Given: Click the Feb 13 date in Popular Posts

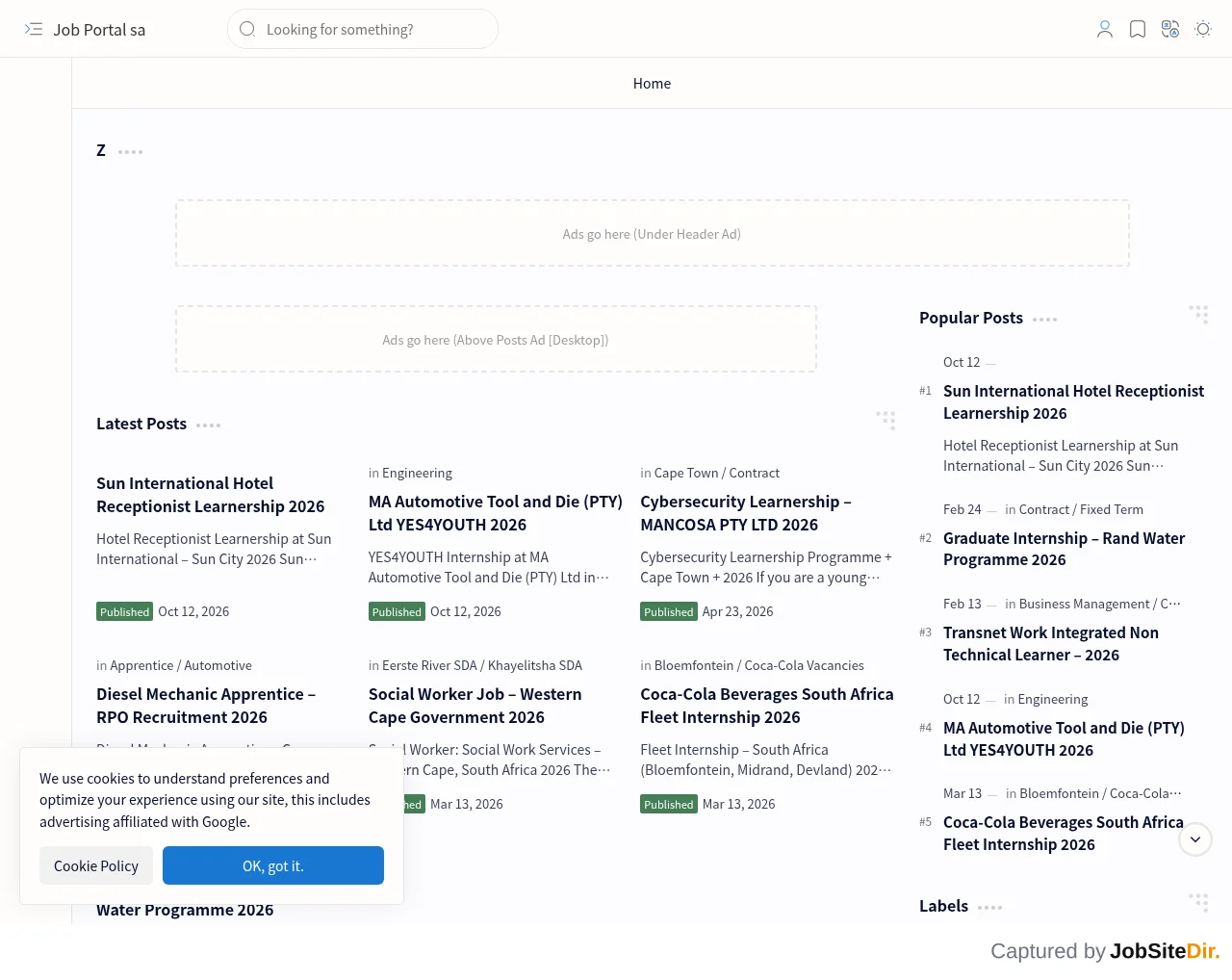Looking at the screenshot, I should (x=962, y=604).
